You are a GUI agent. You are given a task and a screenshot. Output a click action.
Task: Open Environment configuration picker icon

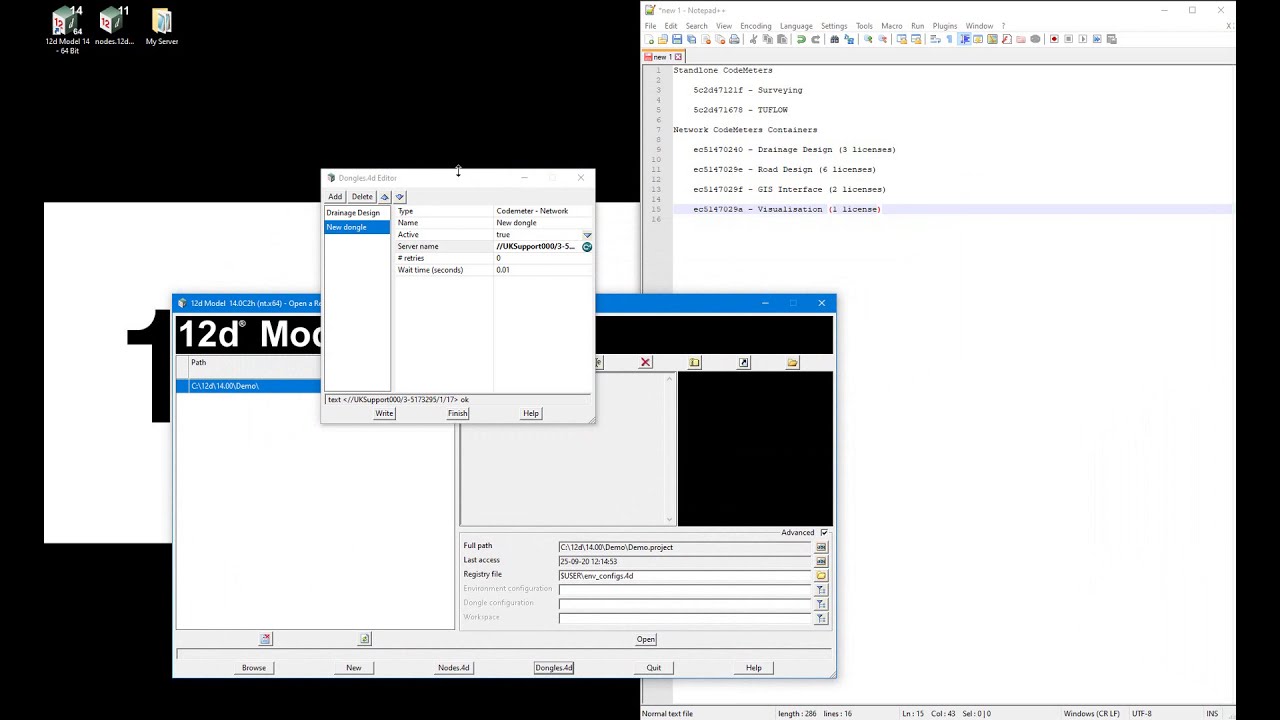821,590
